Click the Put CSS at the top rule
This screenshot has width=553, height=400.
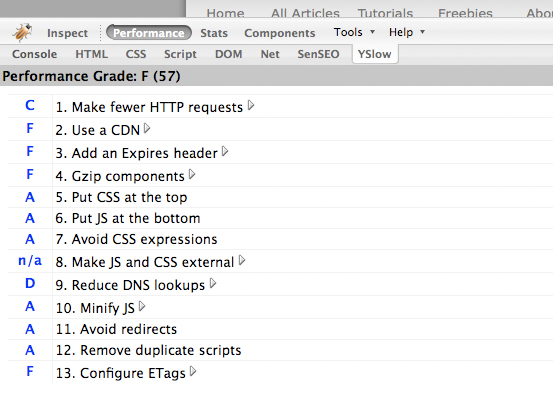[121, 197]
